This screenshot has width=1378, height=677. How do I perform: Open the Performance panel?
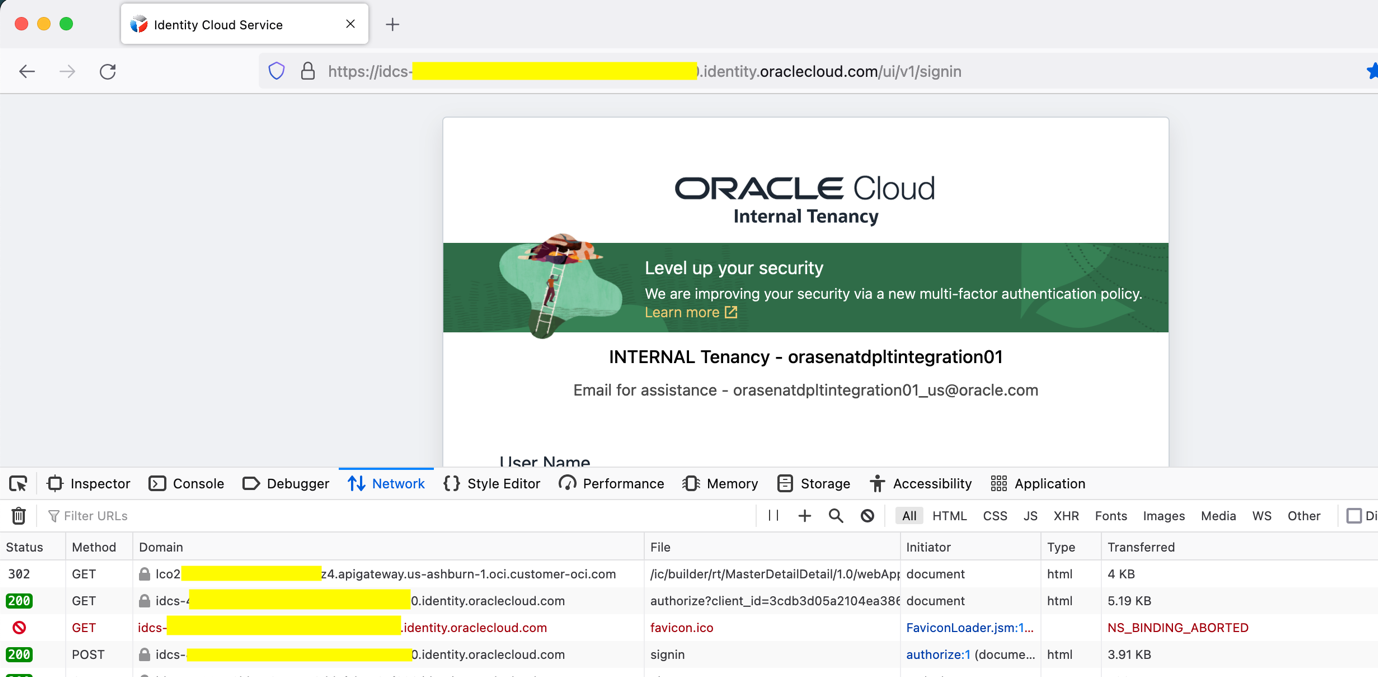coord(611,484)
